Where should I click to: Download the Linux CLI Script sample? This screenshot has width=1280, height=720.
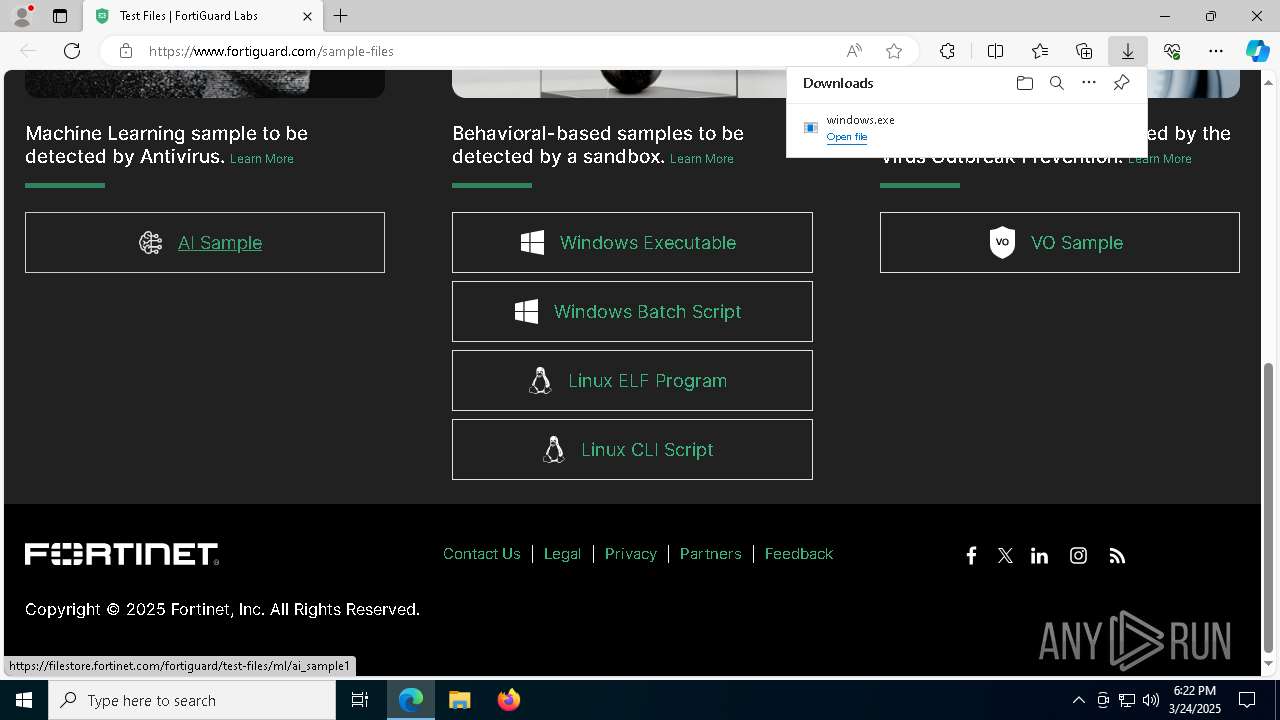click(632, 449)
